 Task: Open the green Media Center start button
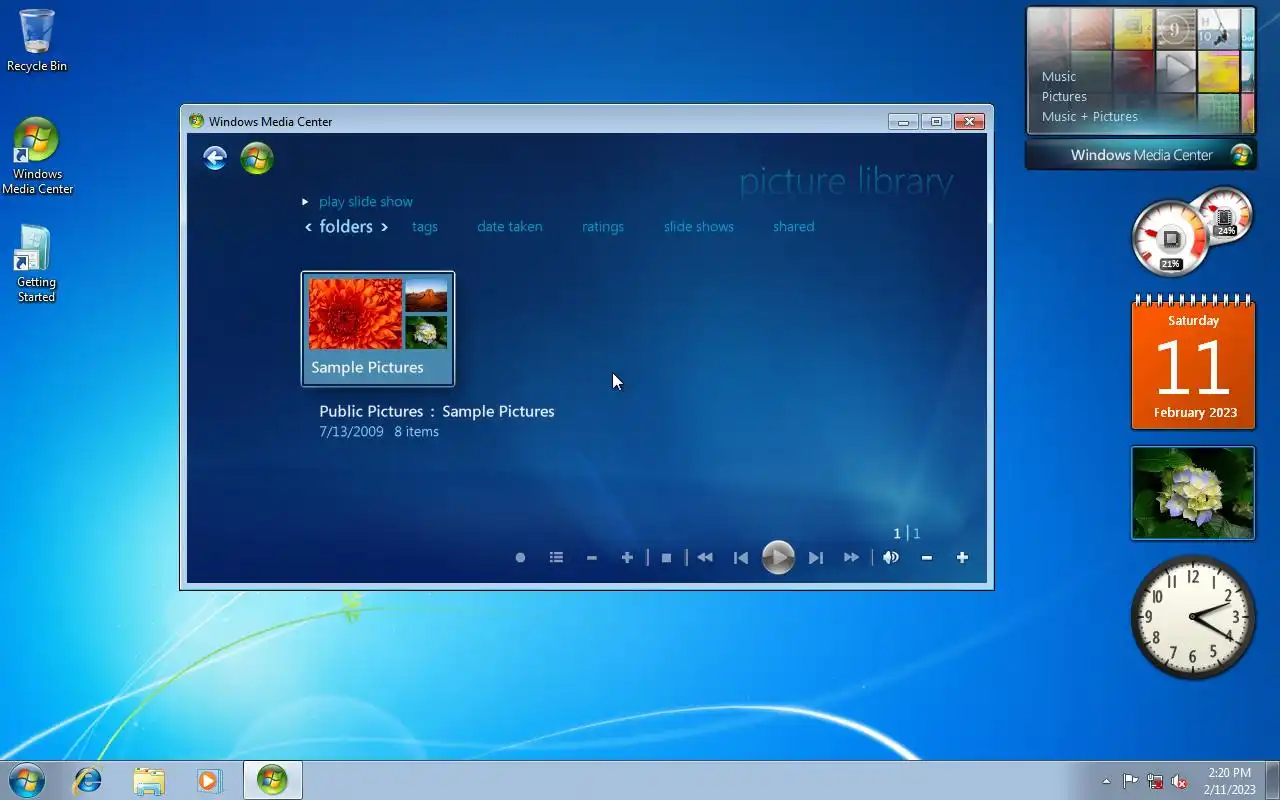257,158
